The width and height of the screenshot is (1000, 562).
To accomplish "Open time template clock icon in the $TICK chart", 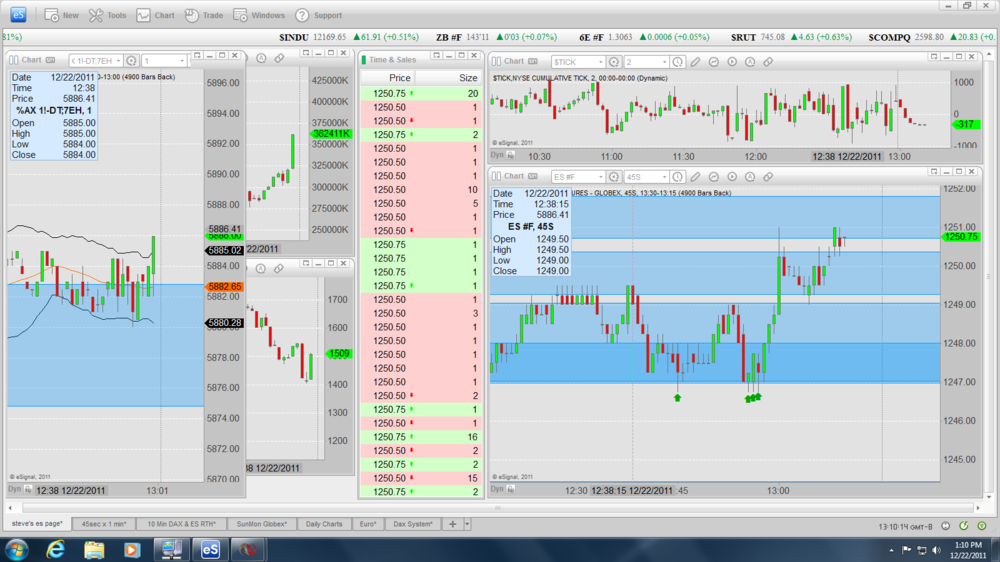I will 677,62.
